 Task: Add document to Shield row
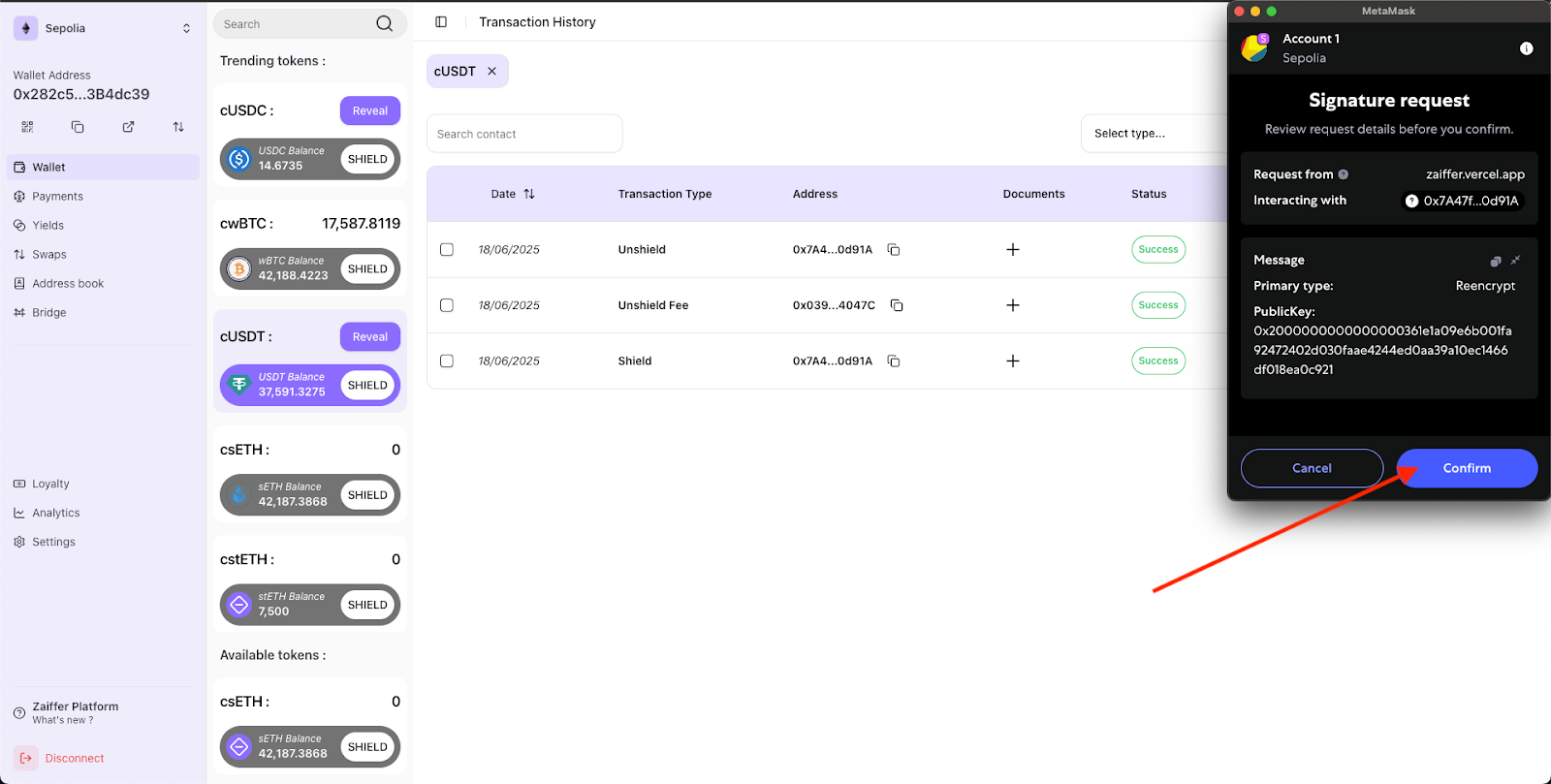coord(1013,361)
